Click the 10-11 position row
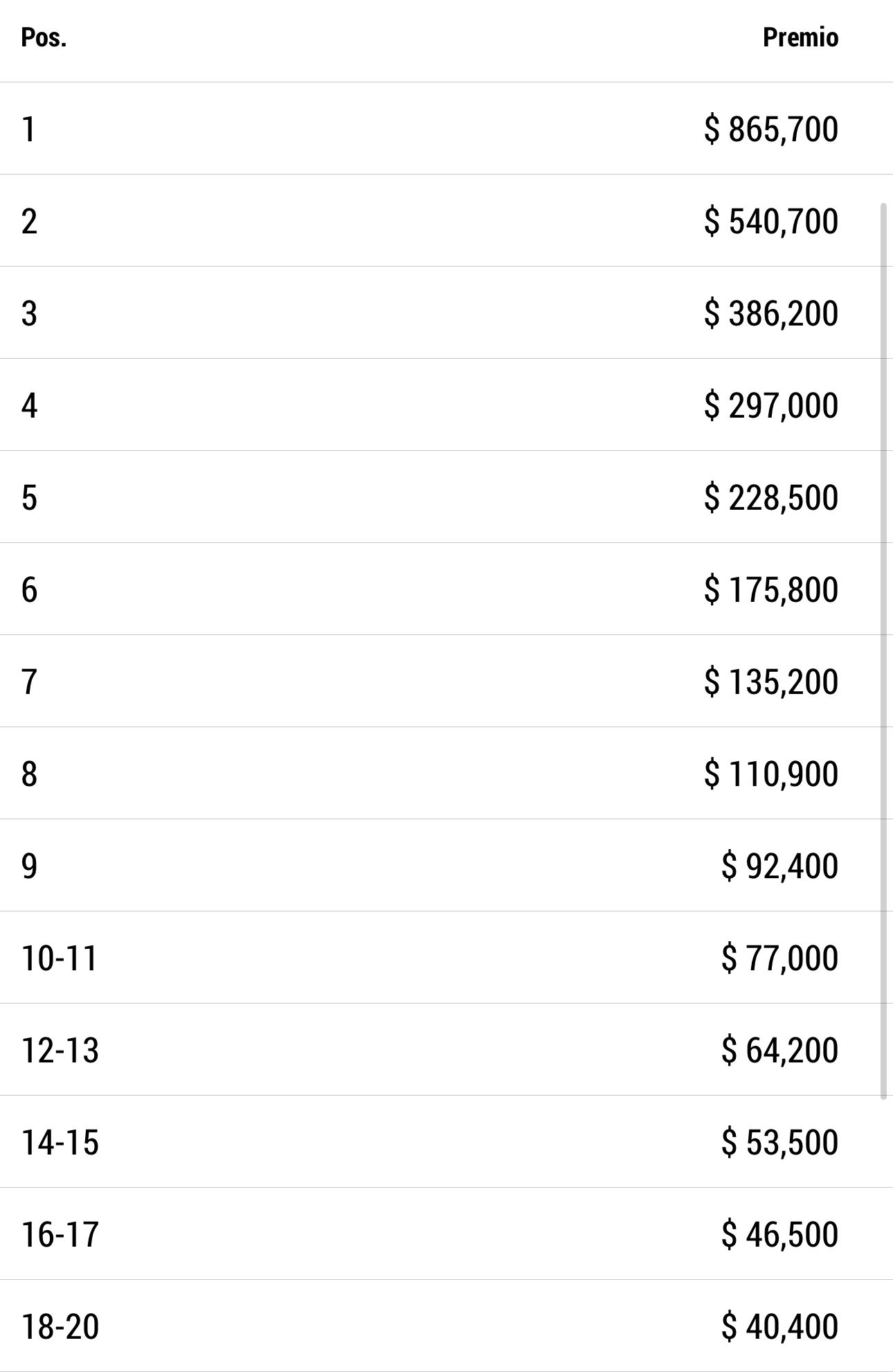 click(447, 958)
